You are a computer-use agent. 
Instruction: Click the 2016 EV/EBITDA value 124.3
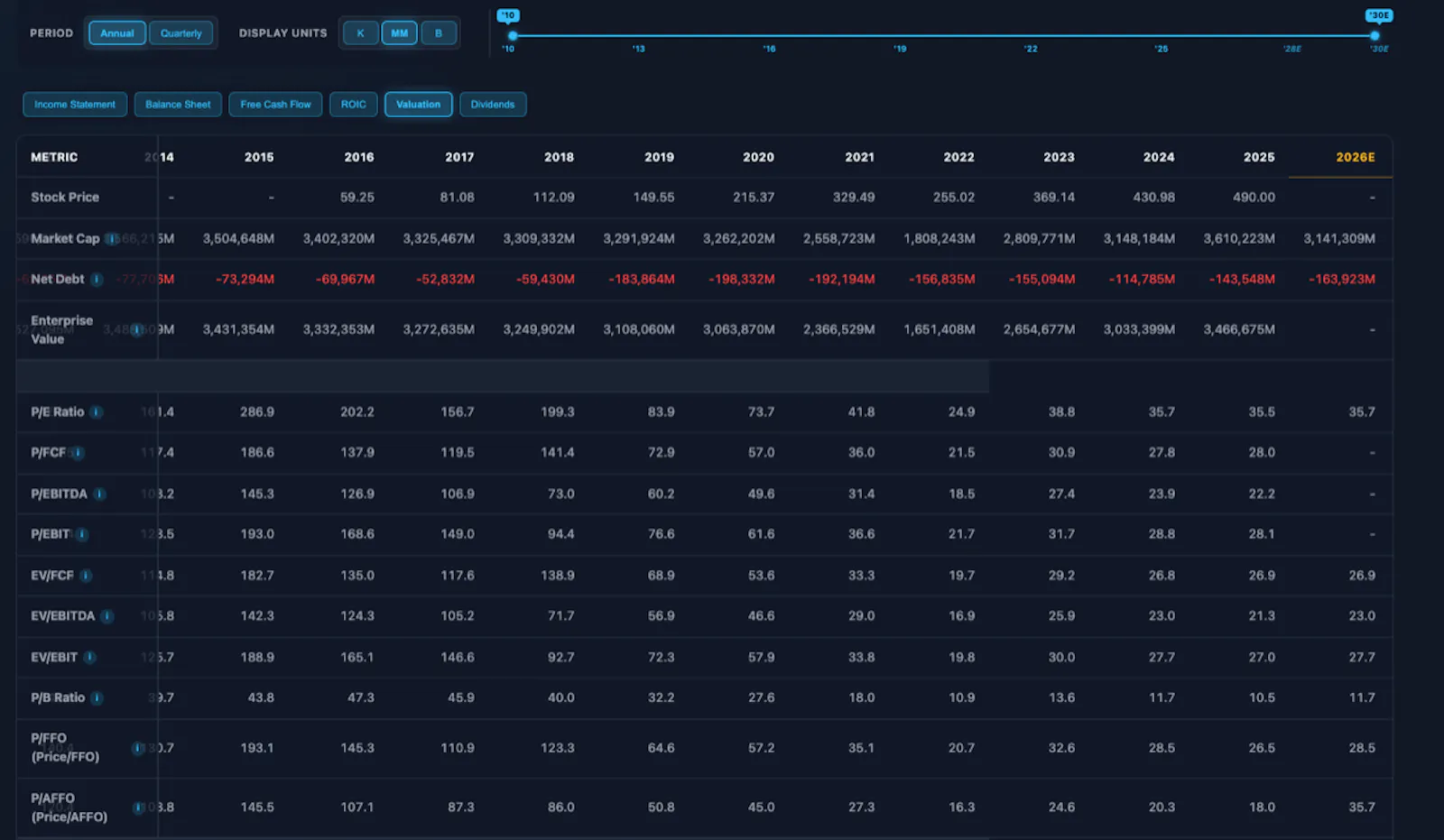tap(357, 616)
